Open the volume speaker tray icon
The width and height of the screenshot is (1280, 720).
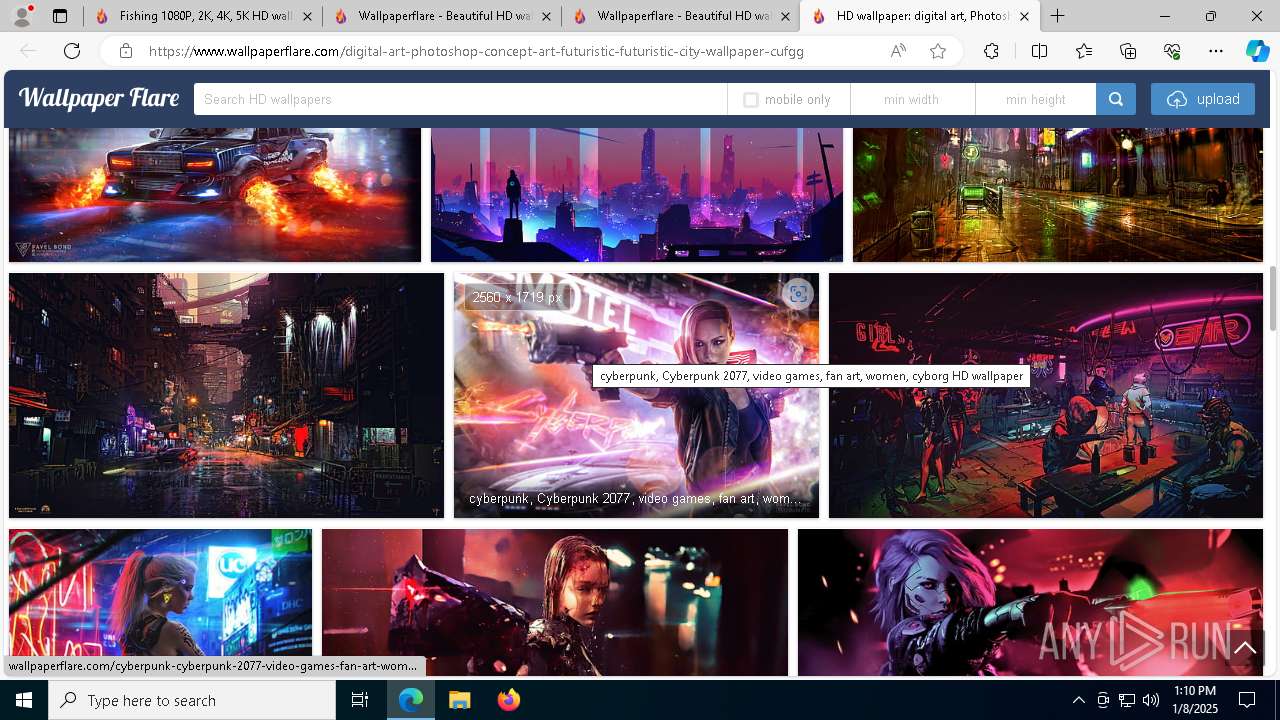tap(1151, 700)
